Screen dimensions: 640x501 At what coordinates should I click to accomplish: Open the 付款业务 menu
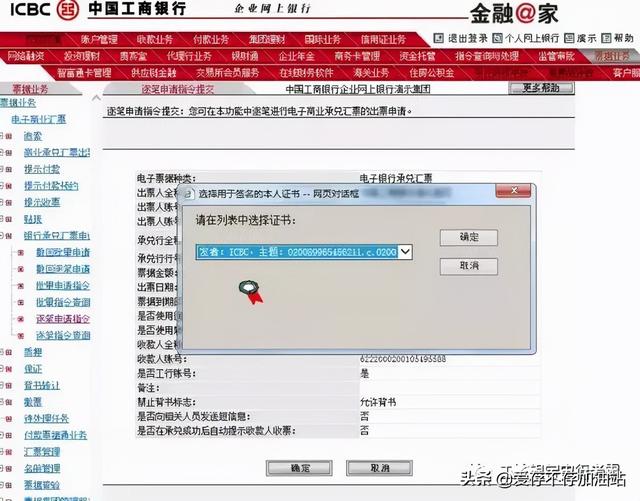pos(211,40)
